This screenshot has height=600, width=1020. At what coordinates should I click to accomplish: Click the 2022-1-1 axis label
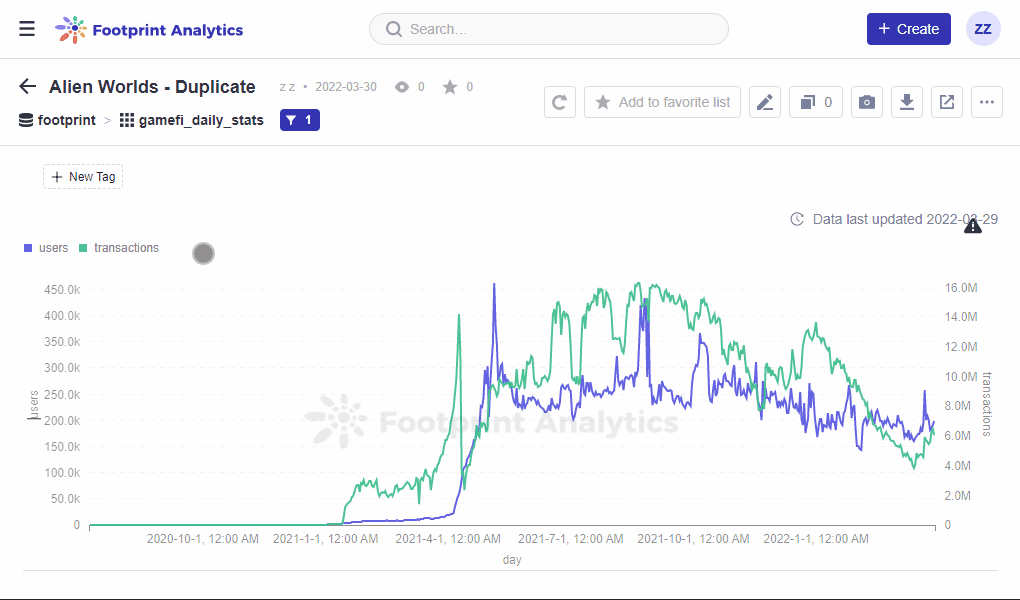(x=816, y=539)
